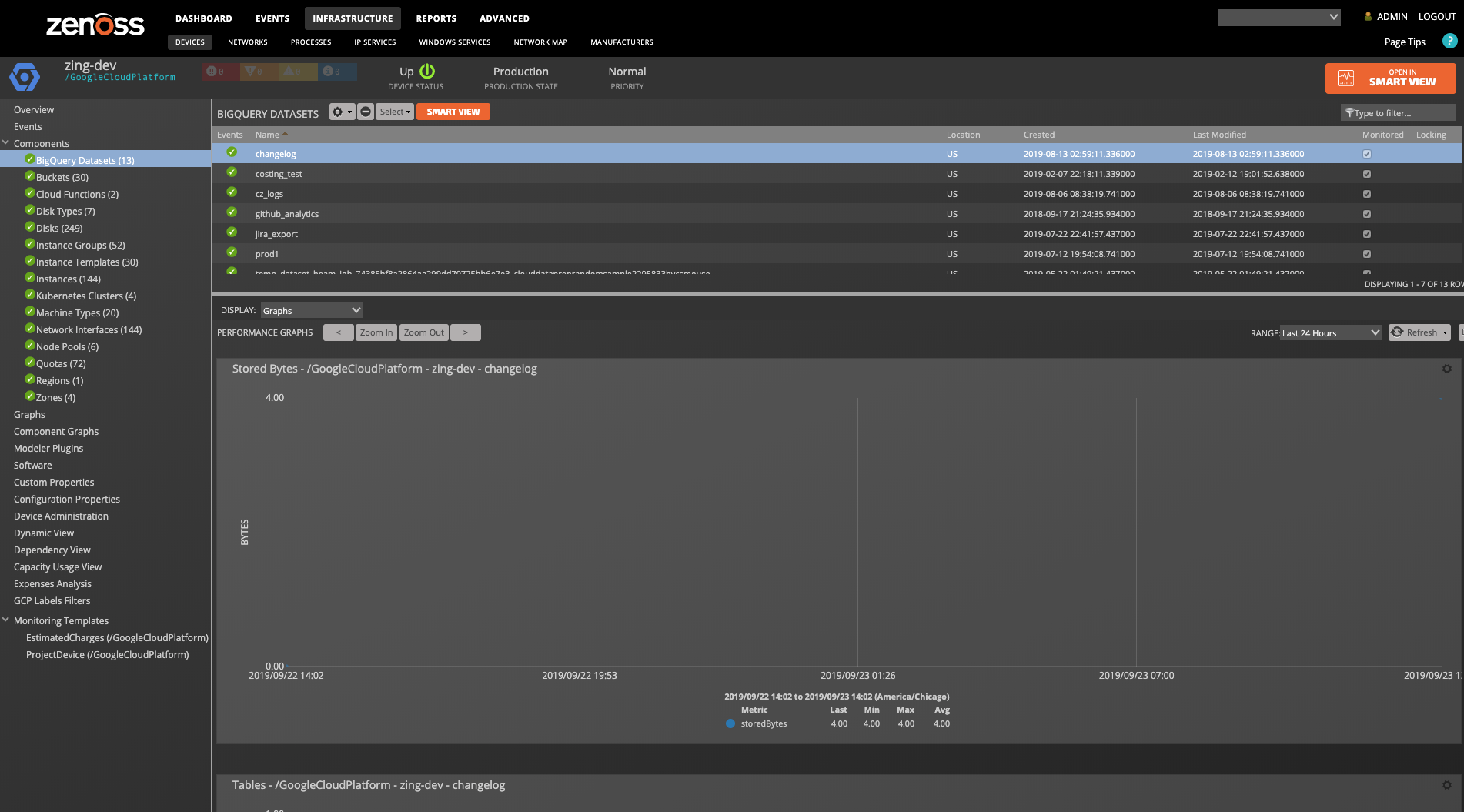Click the minus (remove dataset) icon
The height and width of the screenshot is (812, 1464).
pos(365,112)
